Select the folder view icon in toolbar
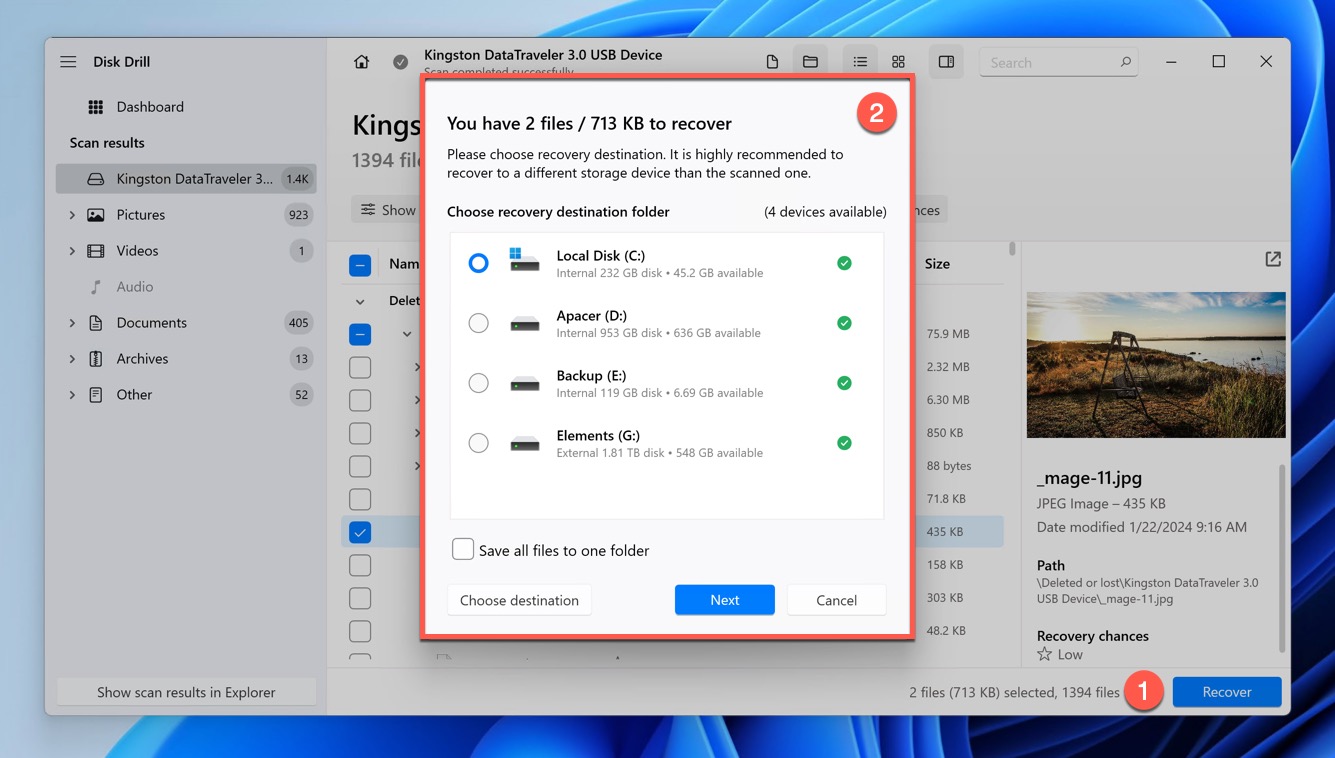 click(x=810, y=62)
